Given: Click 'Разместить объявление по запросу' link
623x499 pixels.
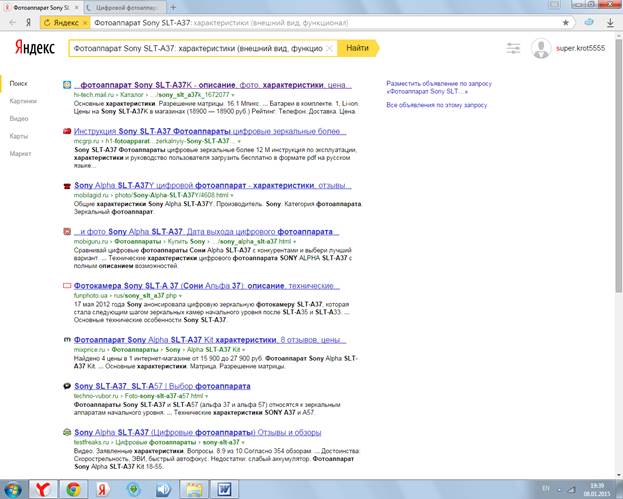Looking at the screenshot, I should coord(439,87).
